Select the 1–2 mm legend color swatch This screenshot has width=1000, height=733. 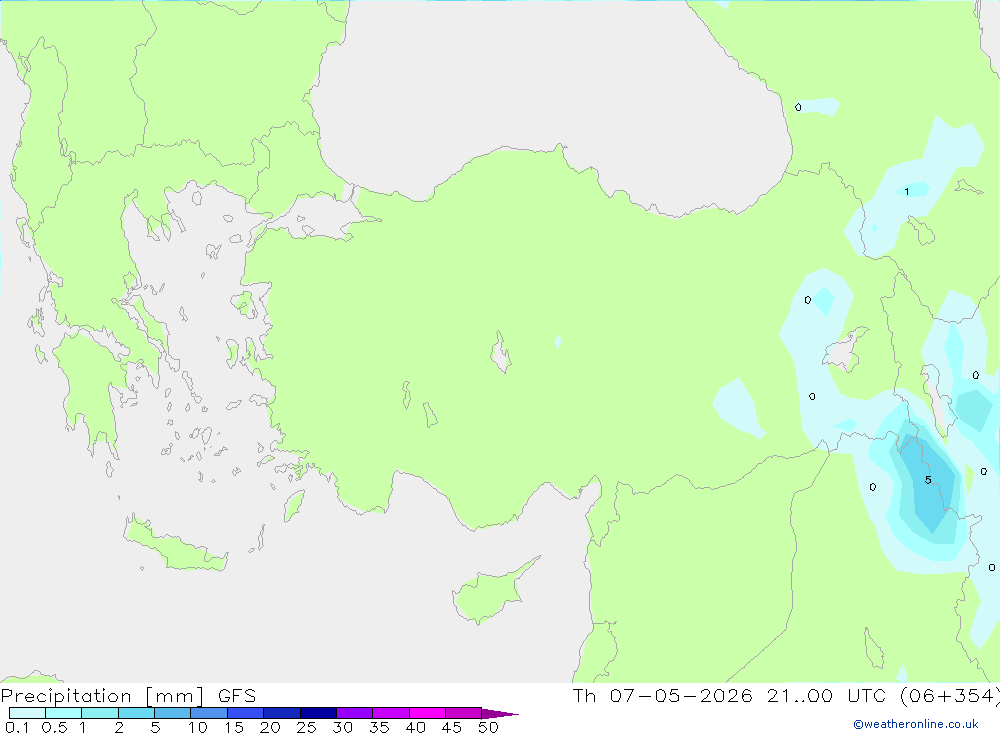(x=100, y=713)
